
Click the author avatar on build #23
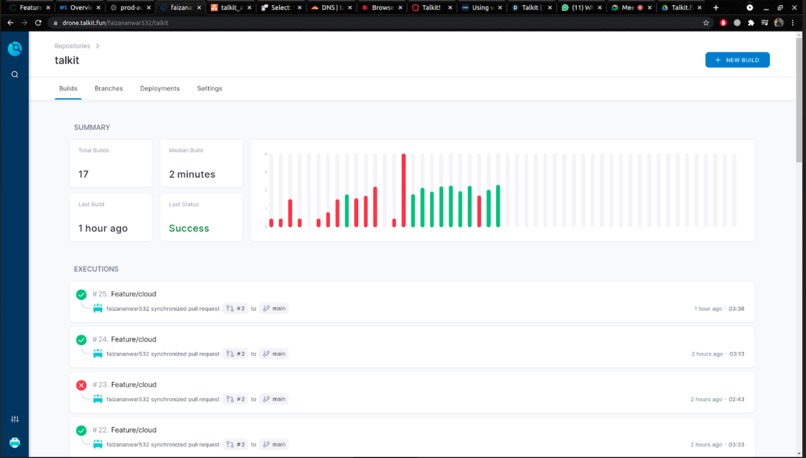click(x=98, y=399)
